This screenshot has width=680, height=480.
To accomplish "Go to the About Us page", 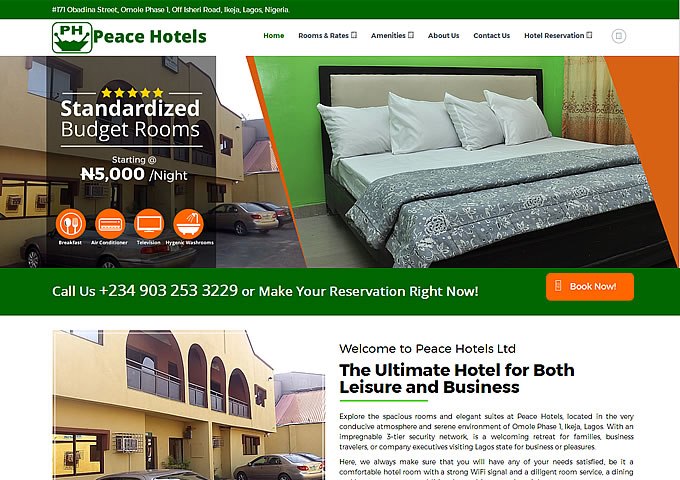I will coord(443,36).
